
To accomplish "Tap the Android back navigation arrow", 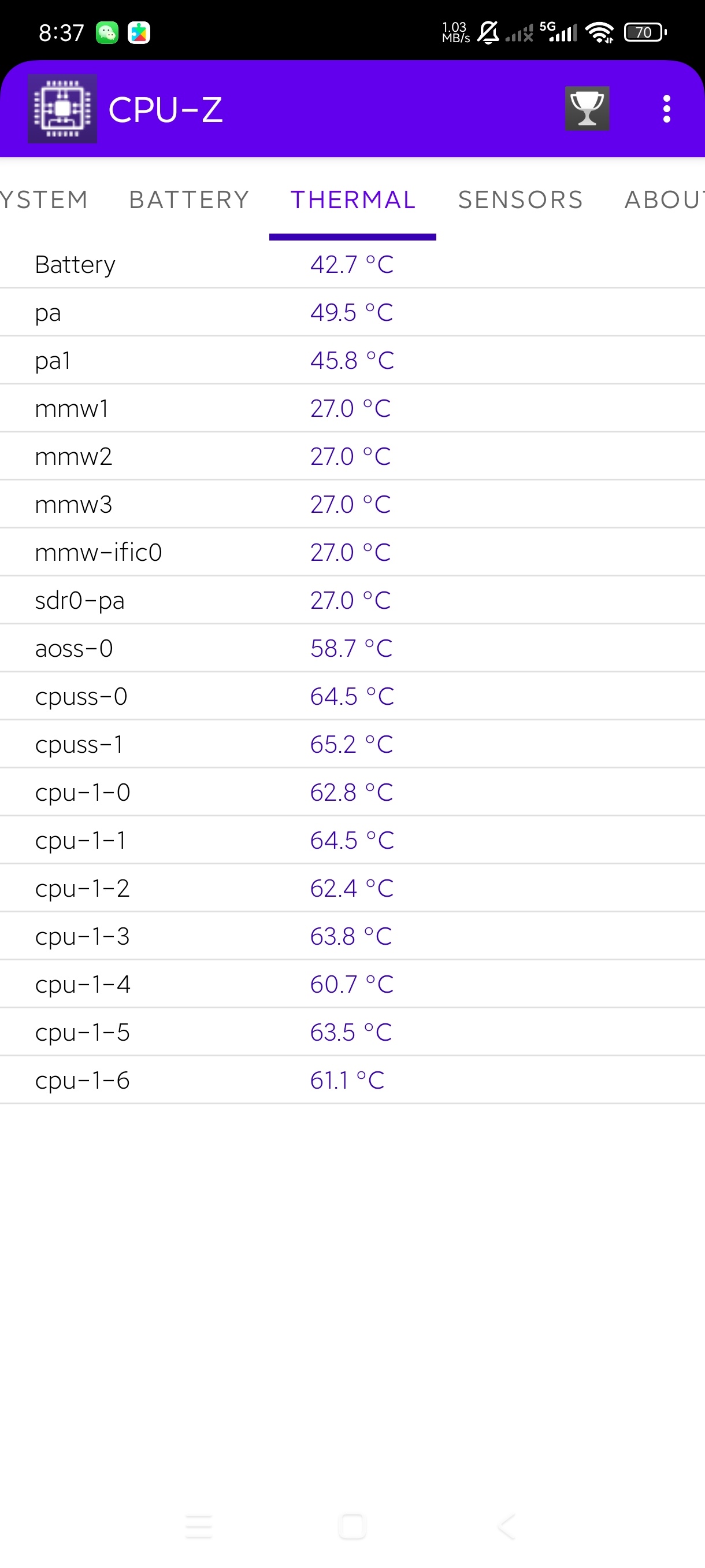I will tap(506, 1526).
